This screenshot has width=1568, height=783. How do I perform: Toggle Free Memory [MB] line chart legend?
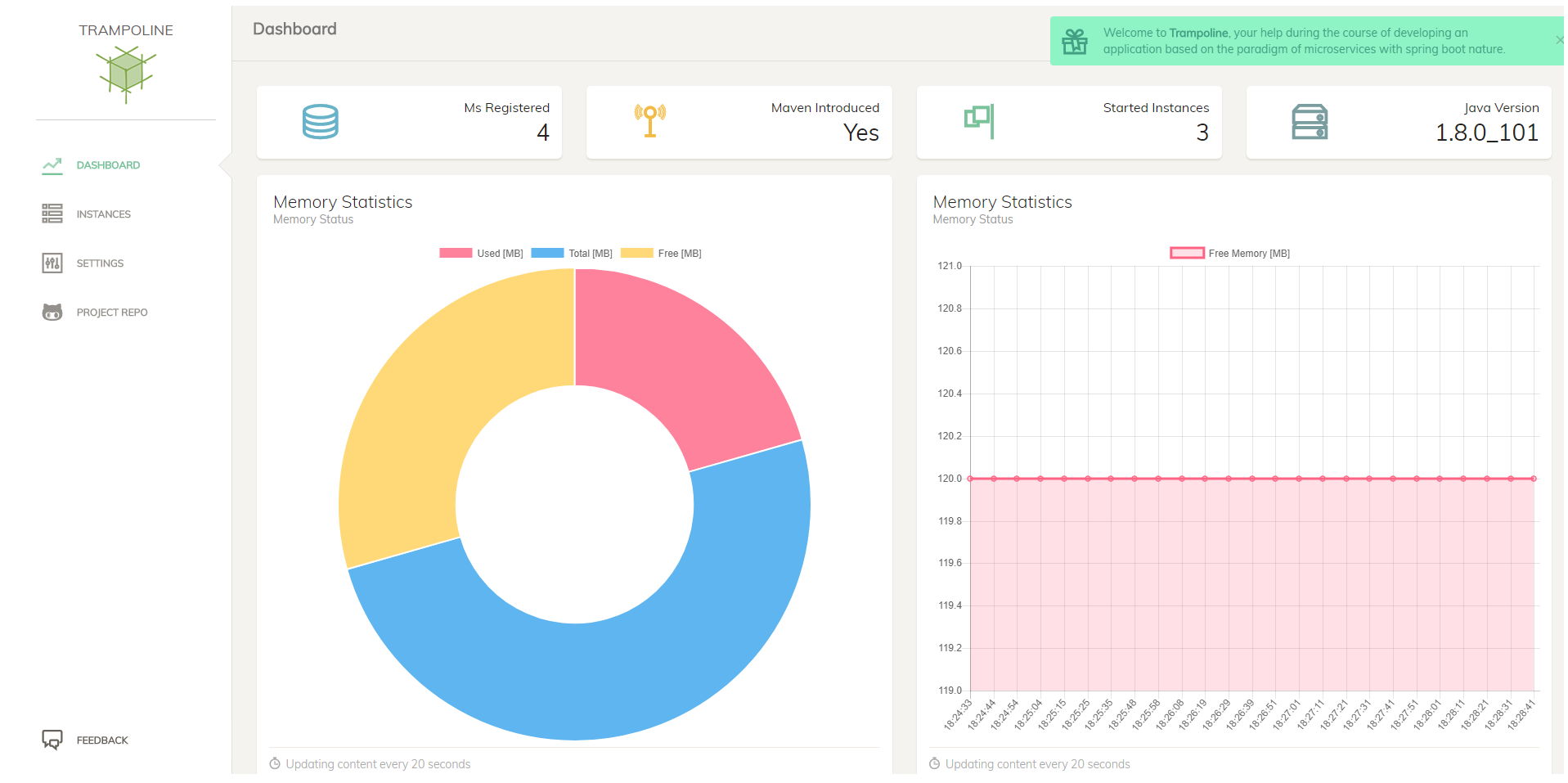1229,254
